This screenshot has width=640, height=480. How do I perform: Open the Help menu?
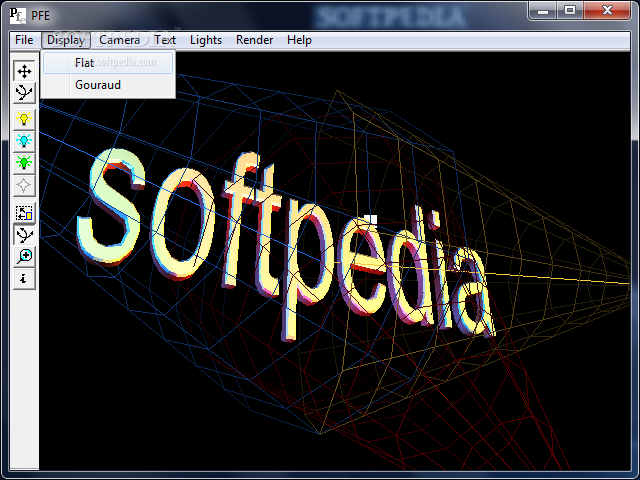point(299,40)
